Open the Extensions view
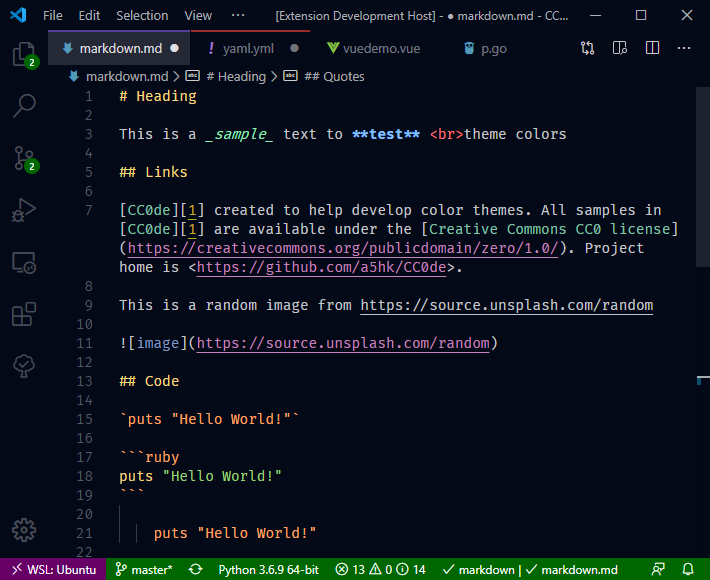 (24, 314)
